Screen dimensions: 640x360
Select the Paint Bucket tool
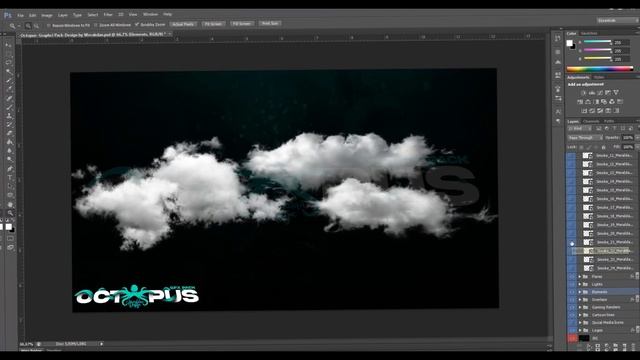click(9, 142)
